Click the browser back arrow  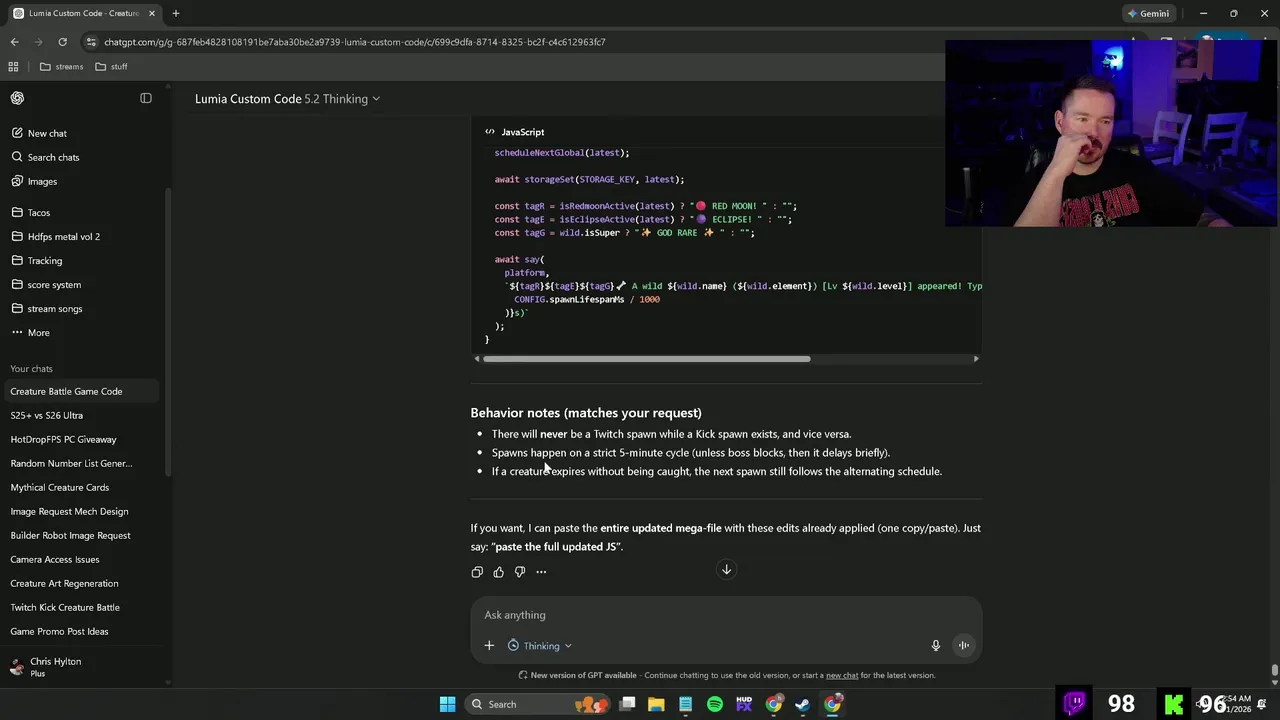point(14,42)
